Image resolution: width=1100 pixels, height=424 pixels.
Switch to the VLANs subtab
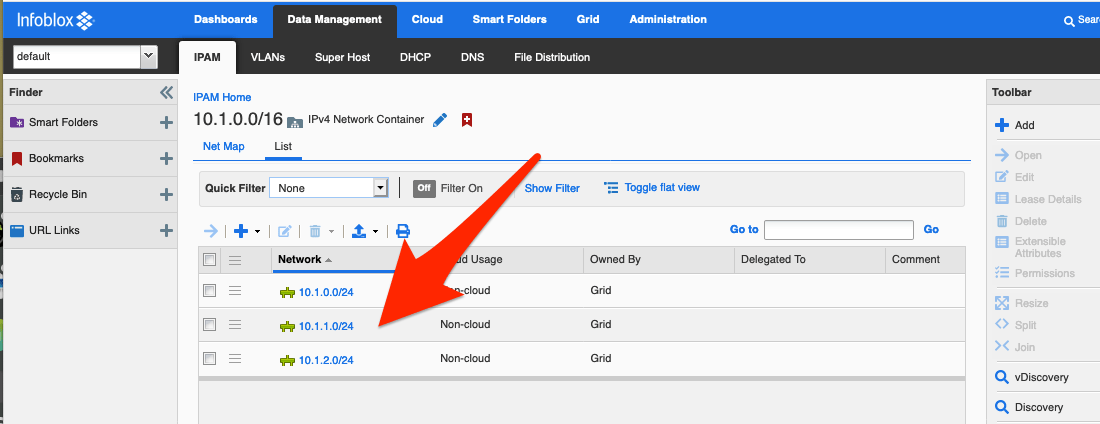coord(268,58)
